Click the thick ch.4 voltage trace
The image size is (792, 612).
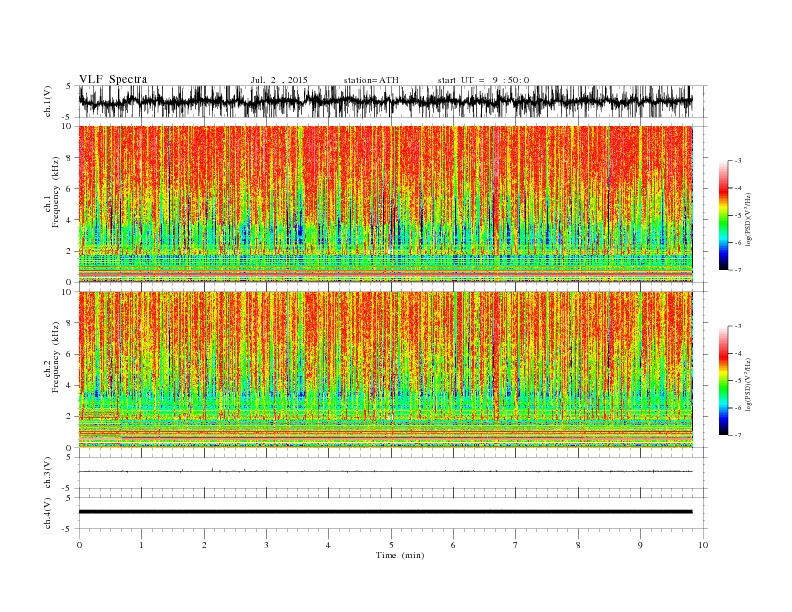pos(386,512)
